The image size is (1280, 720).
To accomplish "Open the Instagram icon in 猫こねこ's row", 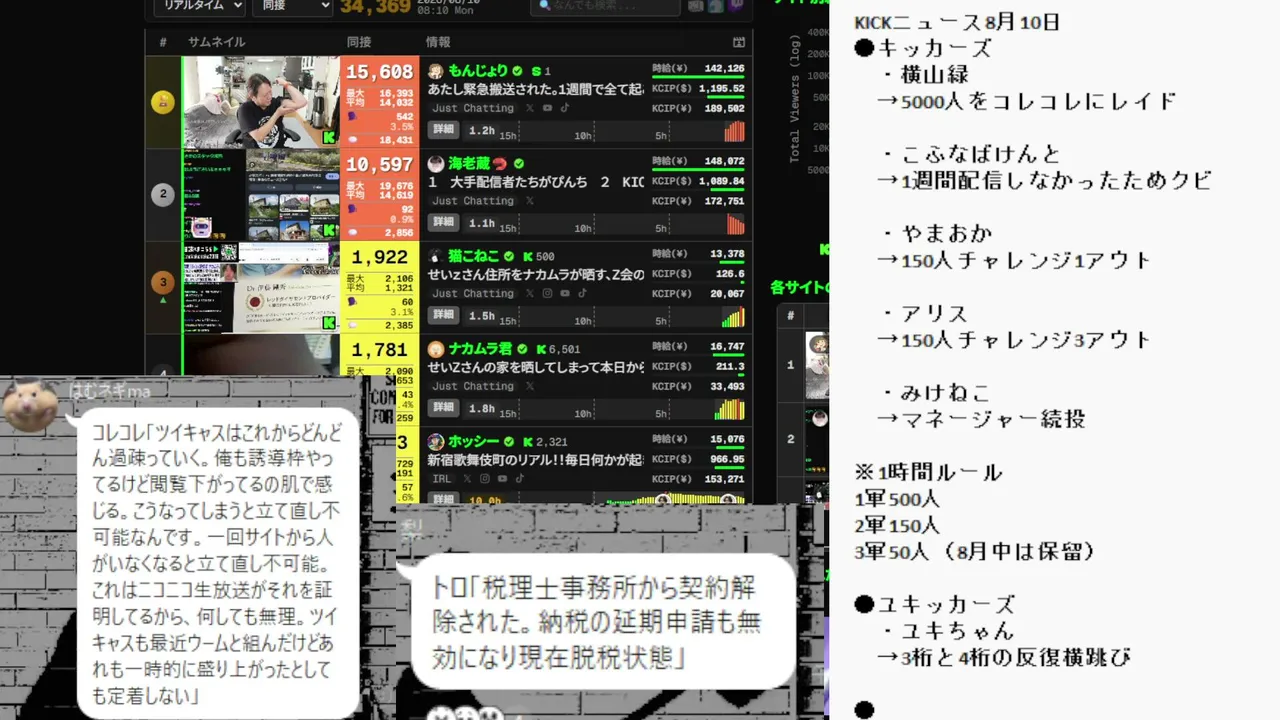I will click(x=547, y=293).
